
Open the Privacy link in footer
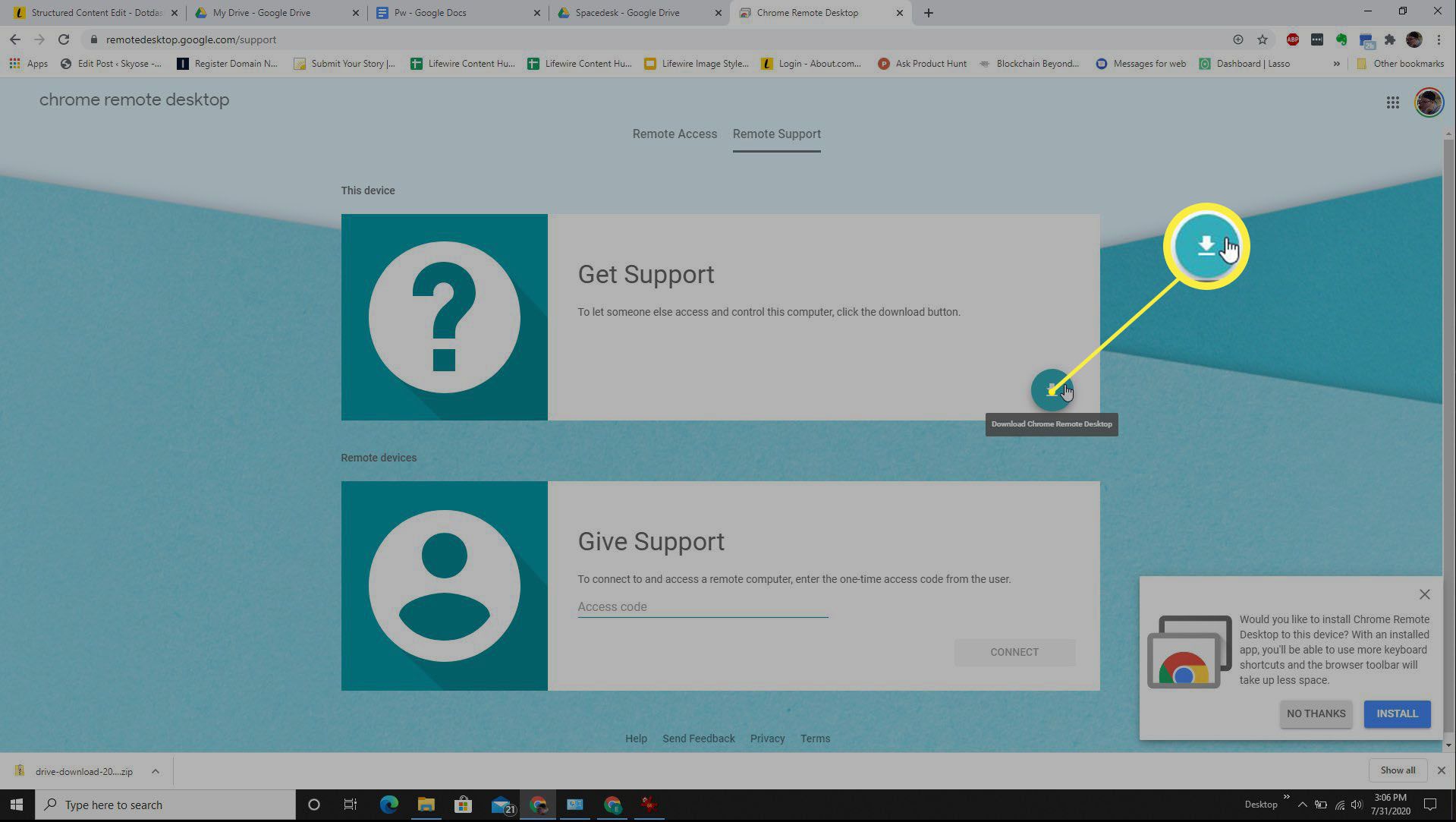[767, 739]
